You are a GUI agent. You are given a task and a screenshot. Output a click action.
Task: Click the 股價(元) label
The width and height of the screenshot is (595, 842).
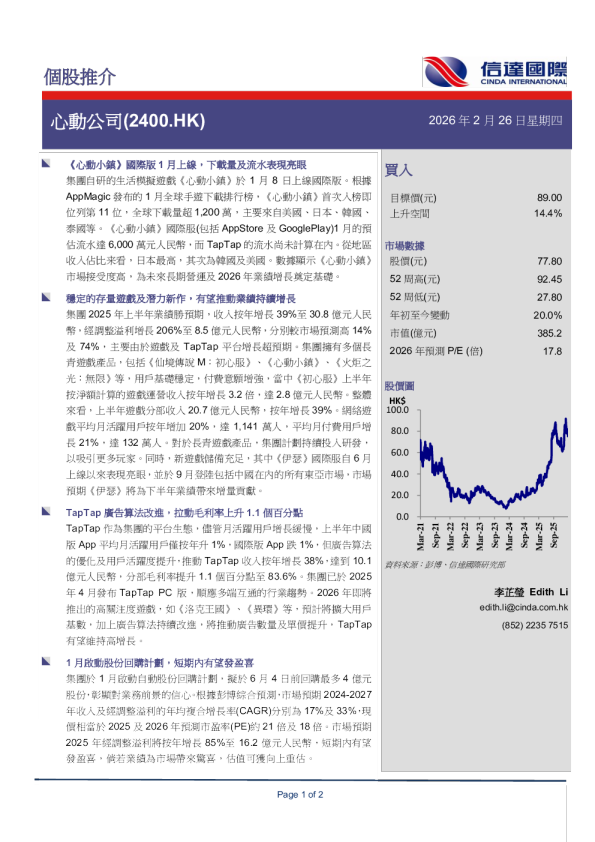coord(408,262)
